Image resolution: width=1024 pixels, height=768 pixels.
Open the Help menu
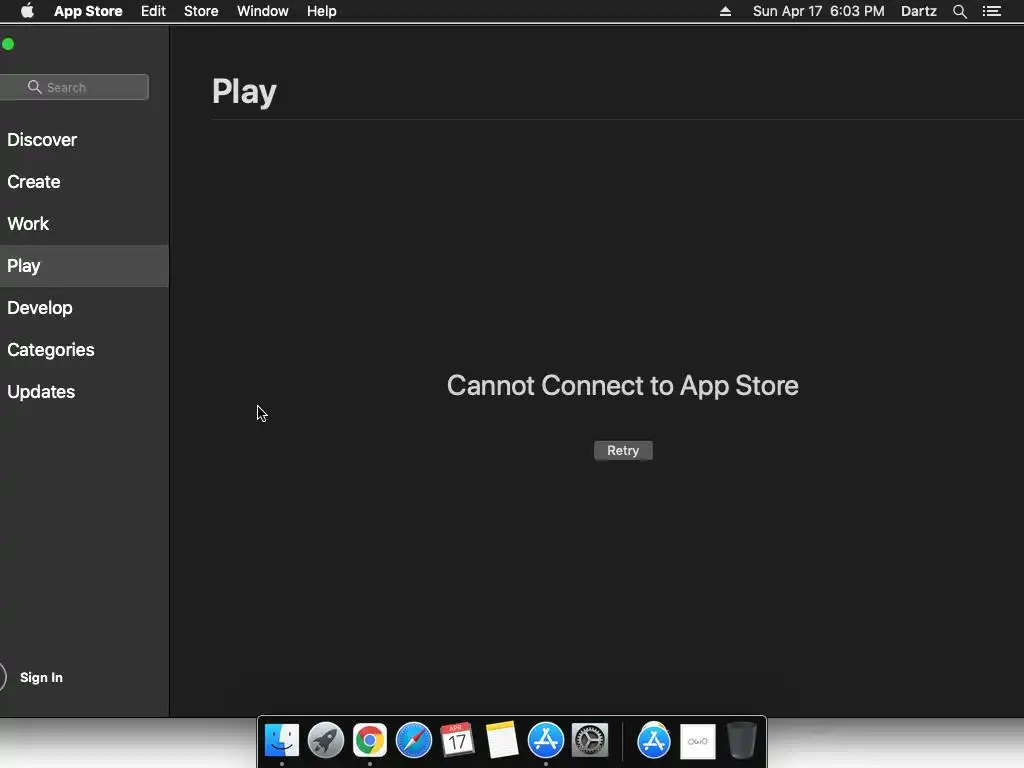[322, 11]
